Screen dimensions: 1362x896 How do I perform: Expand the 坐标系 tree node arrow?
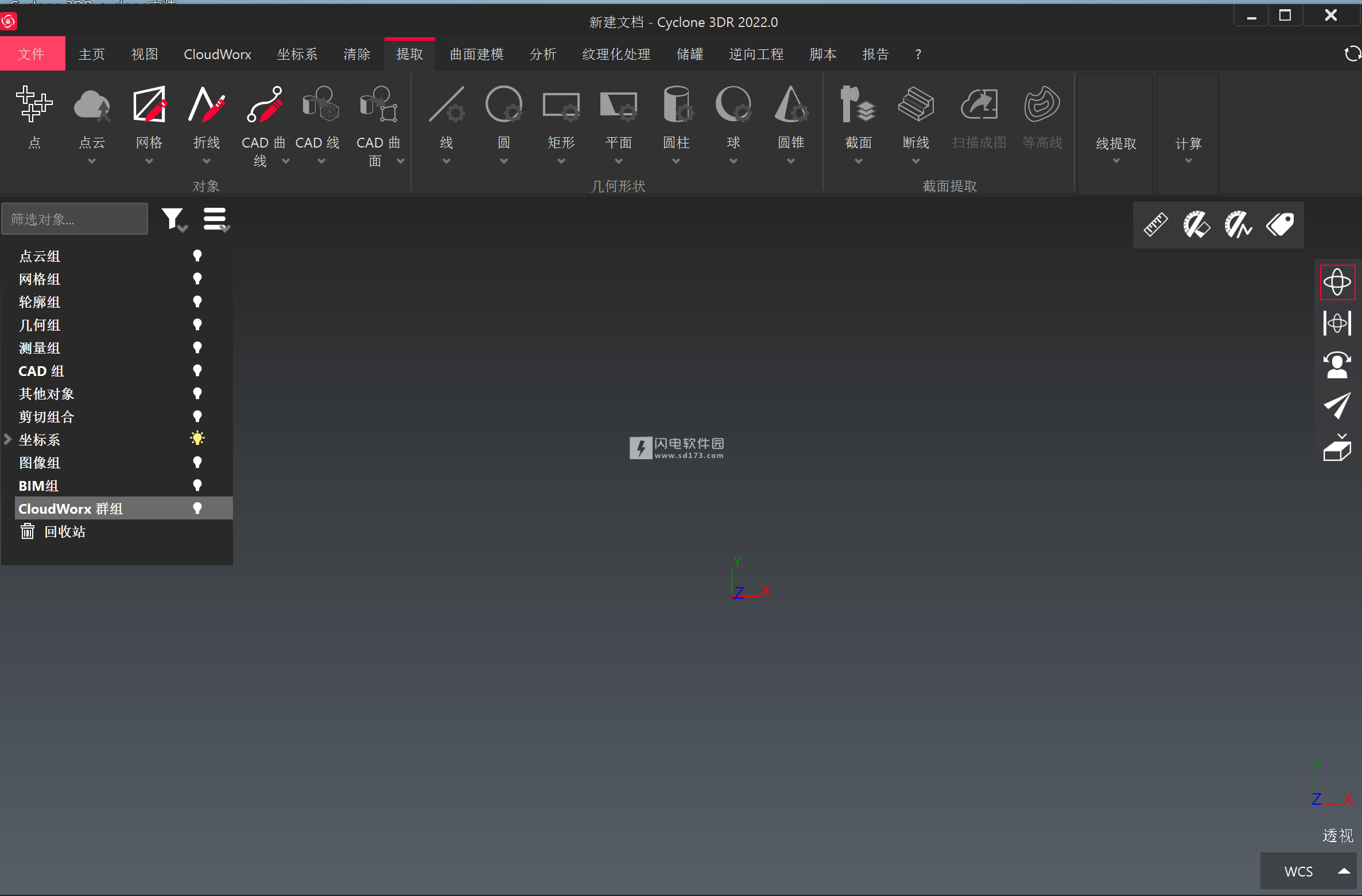tap(7, 440)
